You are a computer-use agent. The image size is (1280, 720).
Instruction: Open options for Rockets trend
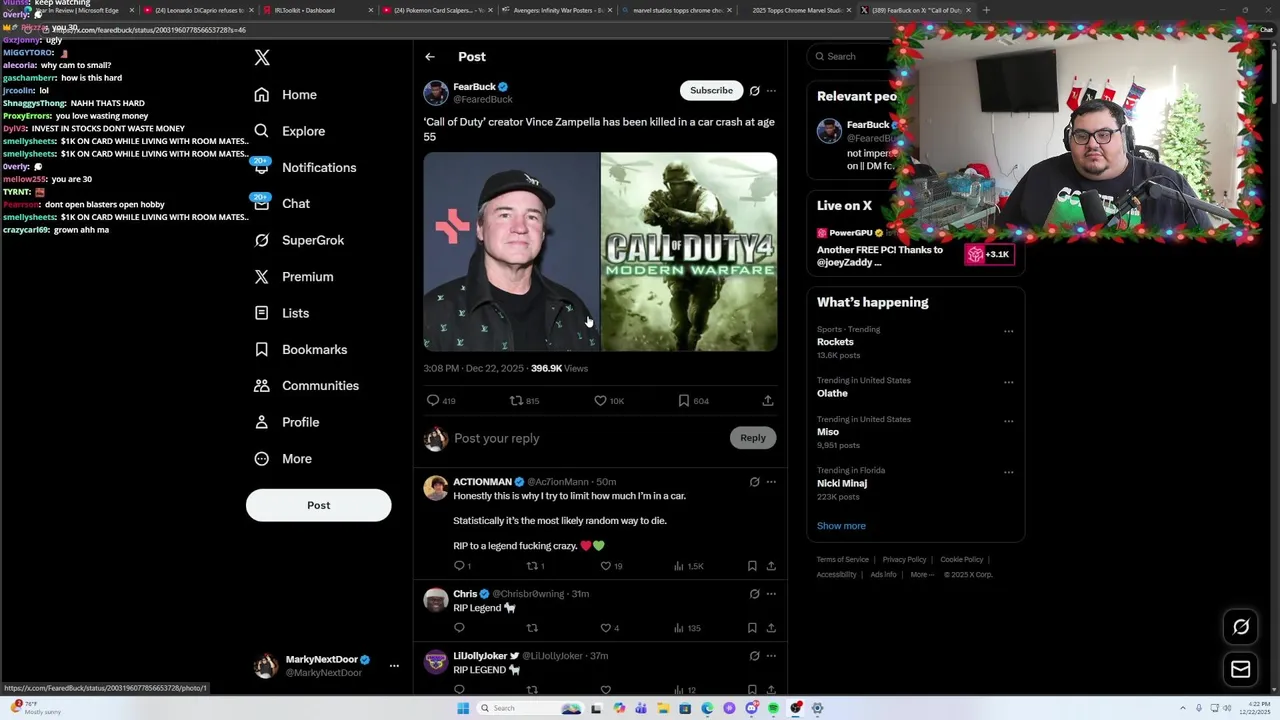(1008, 331)
